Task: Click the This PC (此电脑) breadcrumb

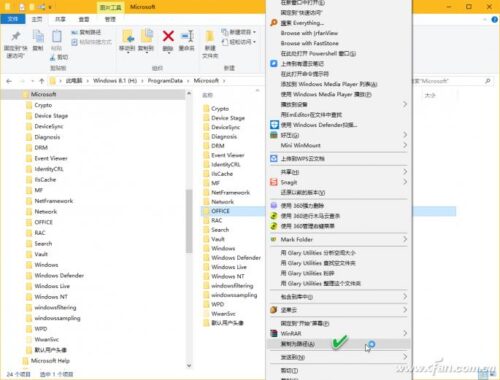Action: coord(74,81)
